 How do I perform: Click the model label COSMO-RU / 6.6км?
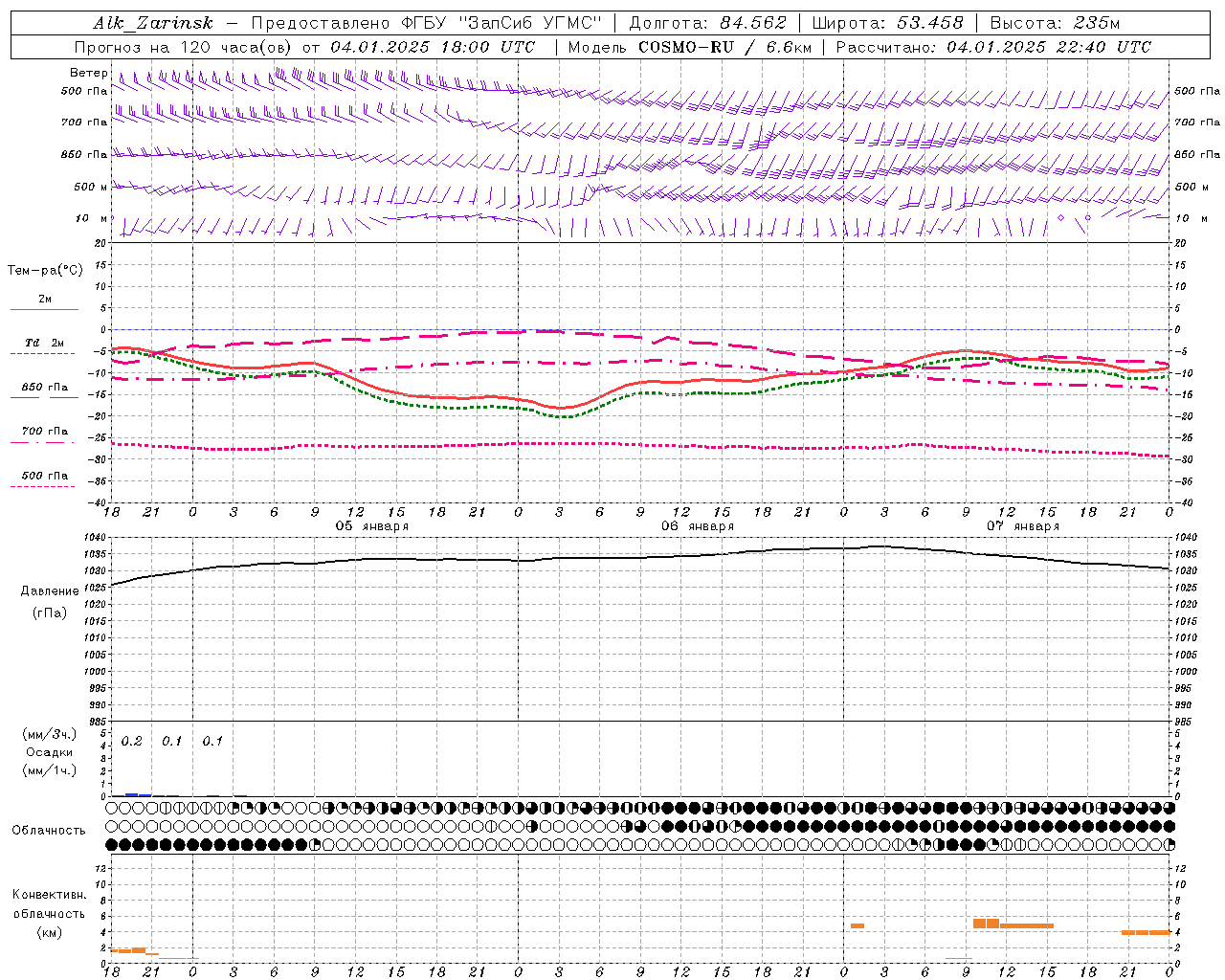coord(724,47)
